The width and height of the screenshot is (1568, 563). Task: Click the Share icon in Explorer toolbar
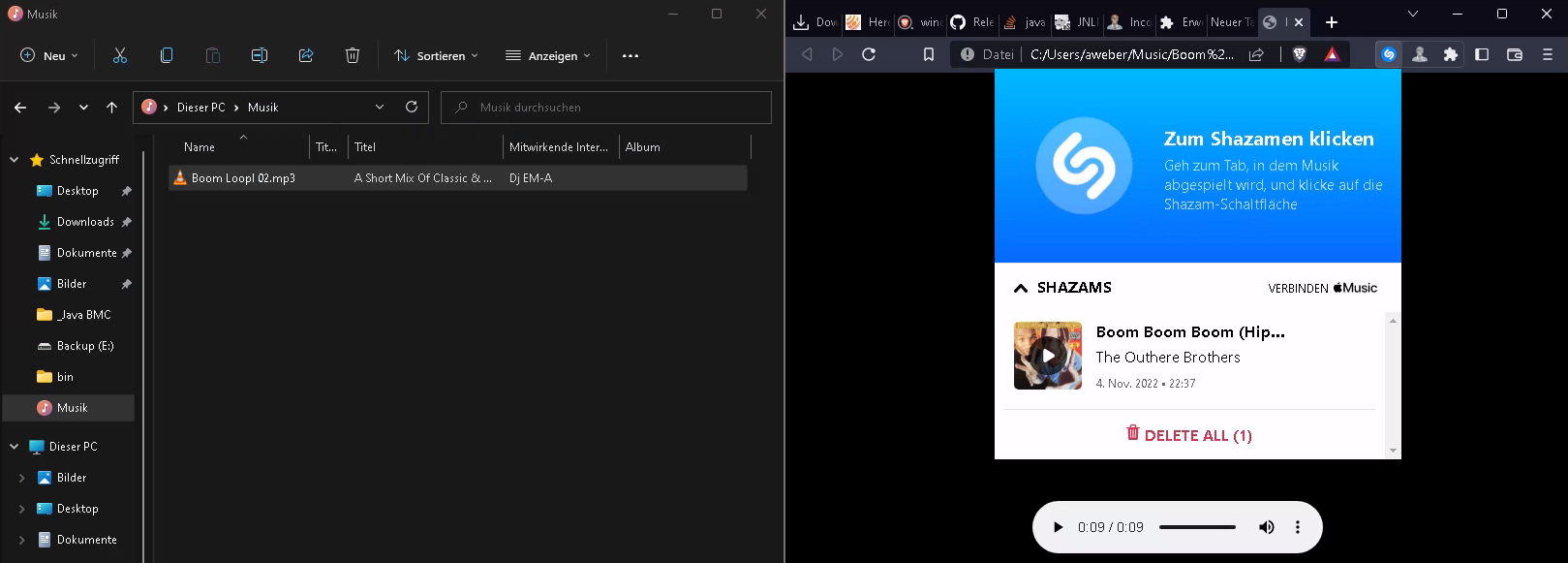306,56
